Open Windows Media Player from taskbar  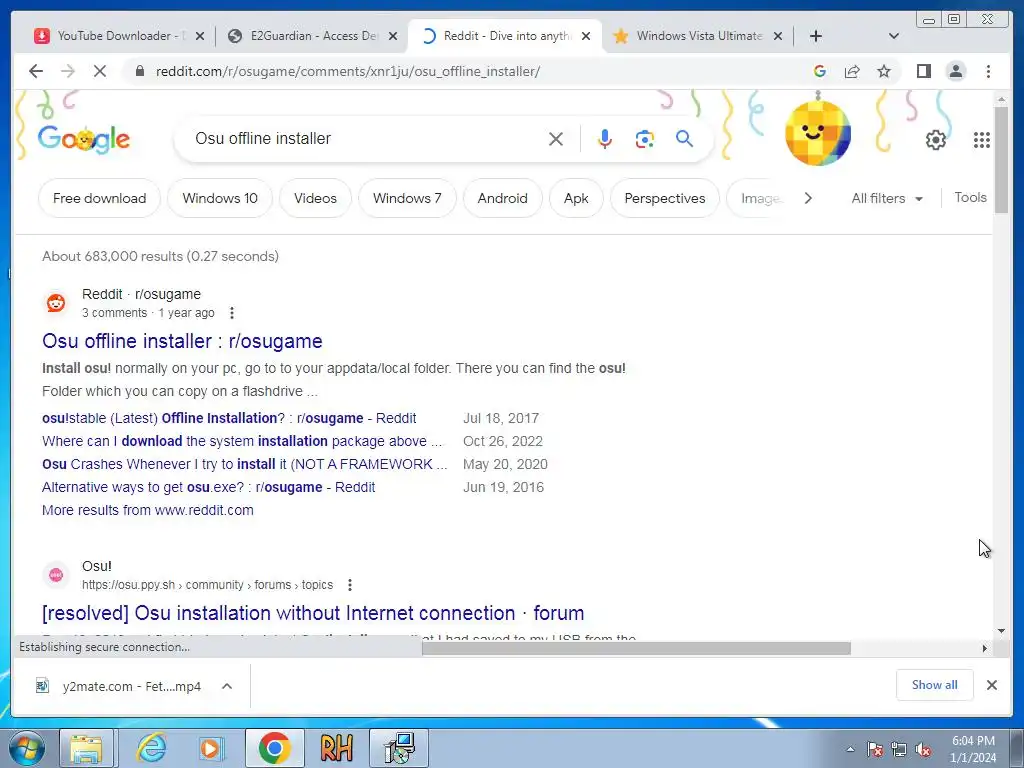(x=210, y=748)
